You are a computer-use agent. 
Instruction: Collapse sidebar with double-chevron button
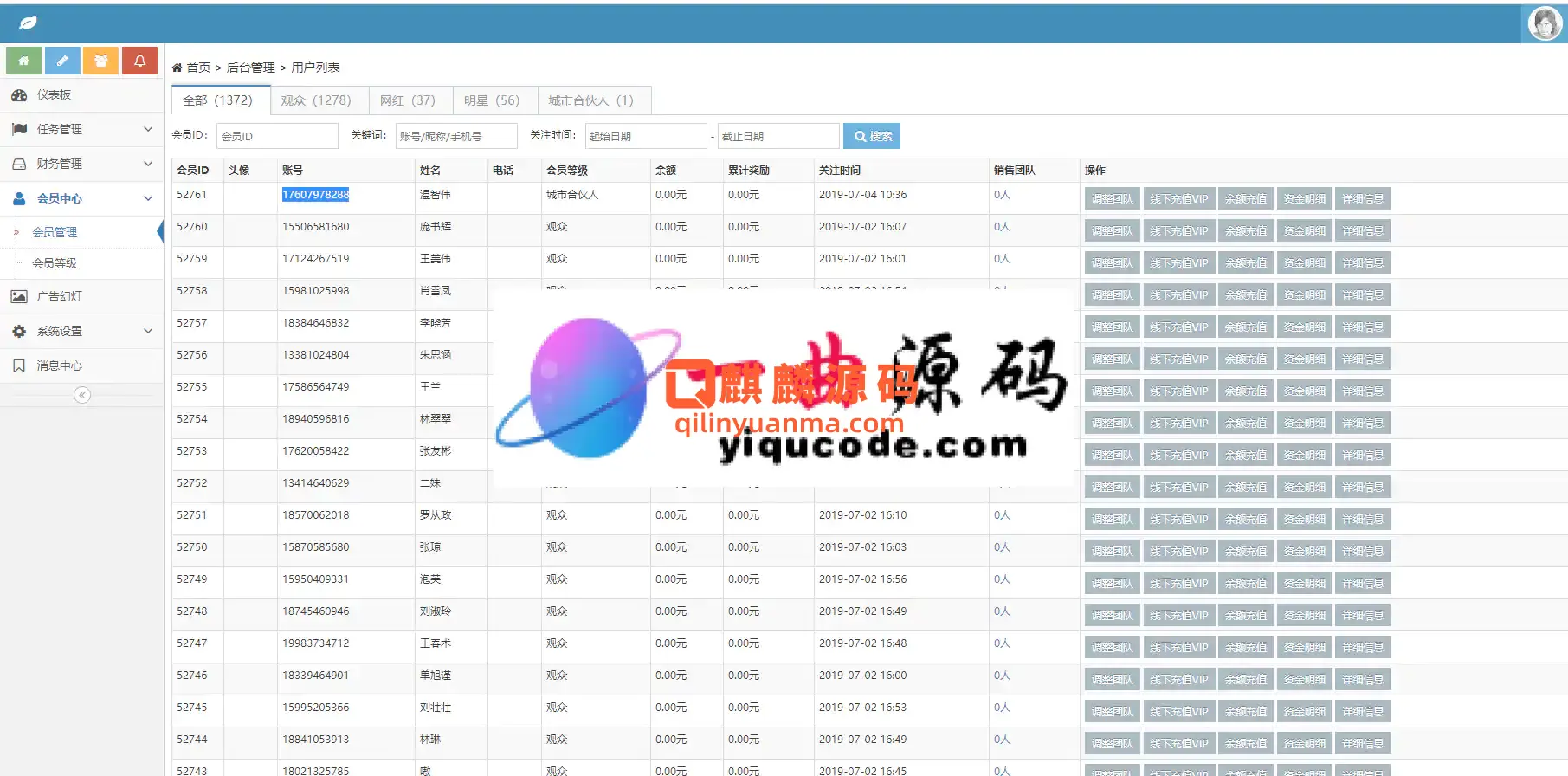click(82, 395)
